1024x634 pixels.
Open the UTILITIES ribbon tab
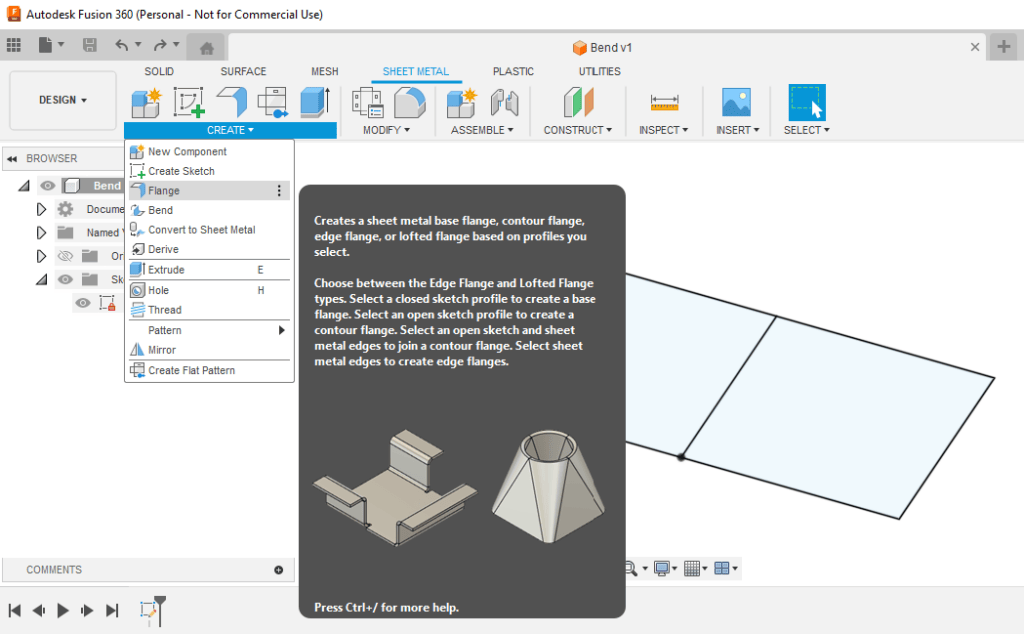[598, 71]
